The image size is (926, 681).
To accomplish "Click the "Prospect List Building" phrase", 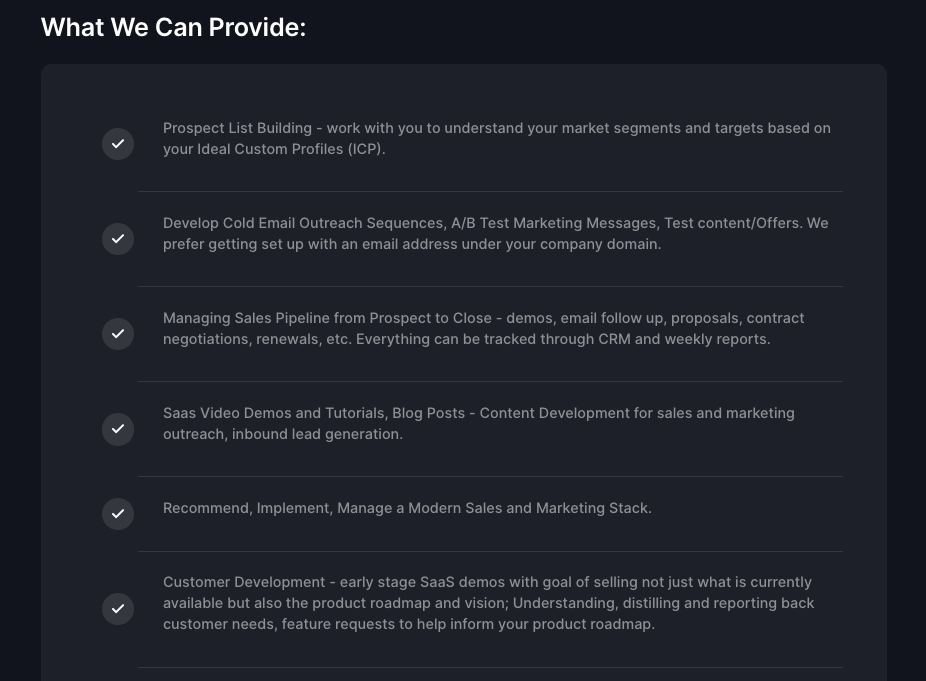I will click(237, 128).
